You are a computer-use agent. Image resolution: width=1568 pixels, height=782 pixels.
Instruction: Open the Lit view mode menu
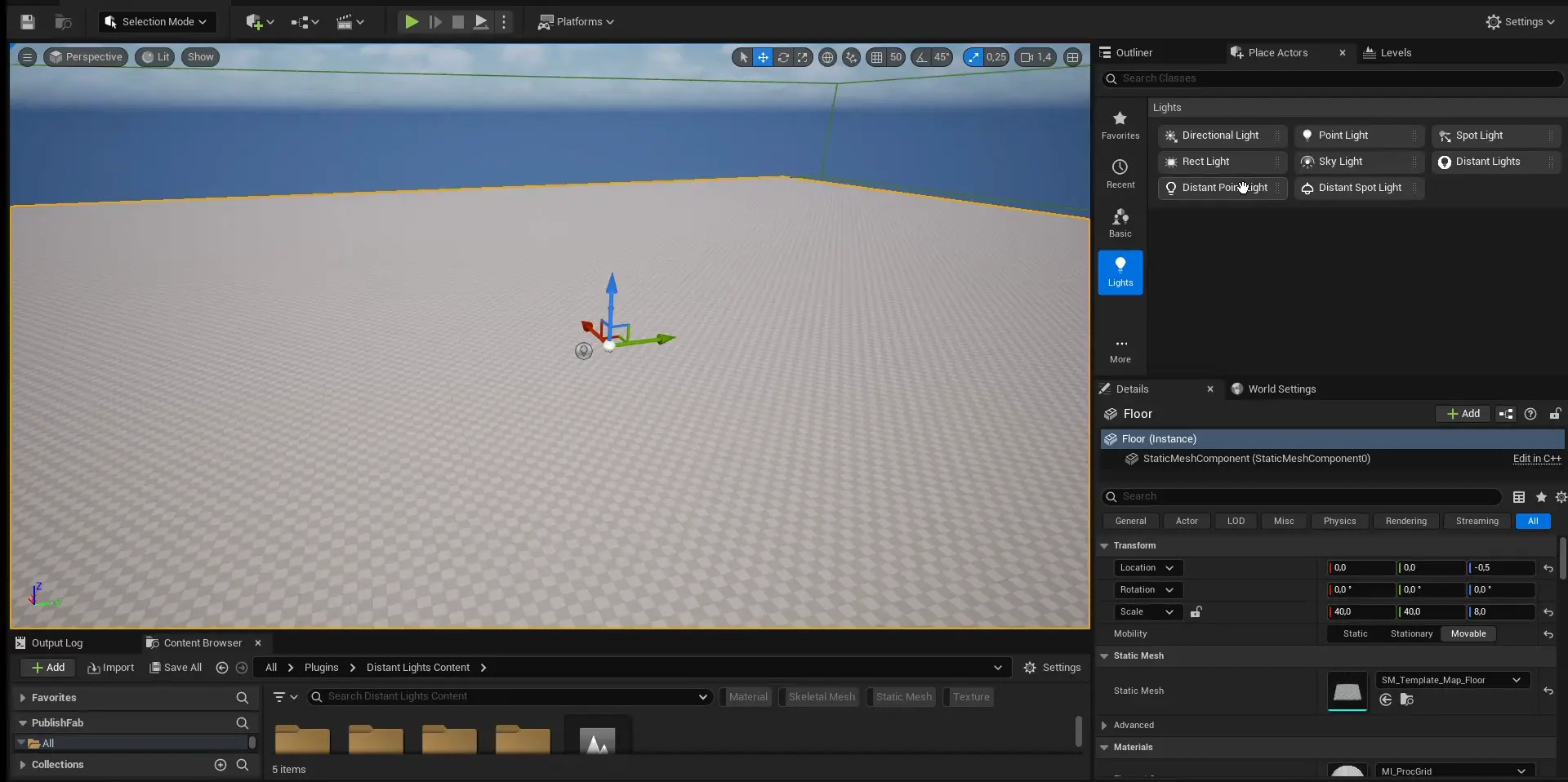(155, 57)
